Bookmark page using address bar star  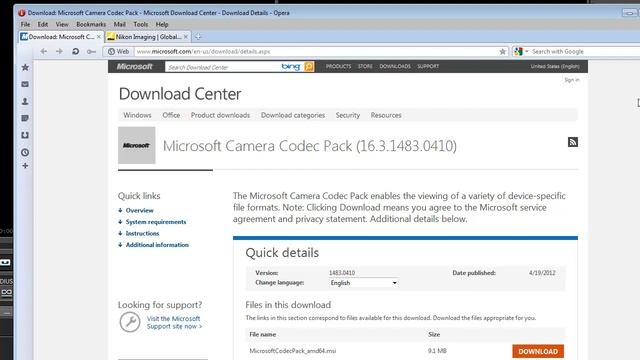click(502, 51)
